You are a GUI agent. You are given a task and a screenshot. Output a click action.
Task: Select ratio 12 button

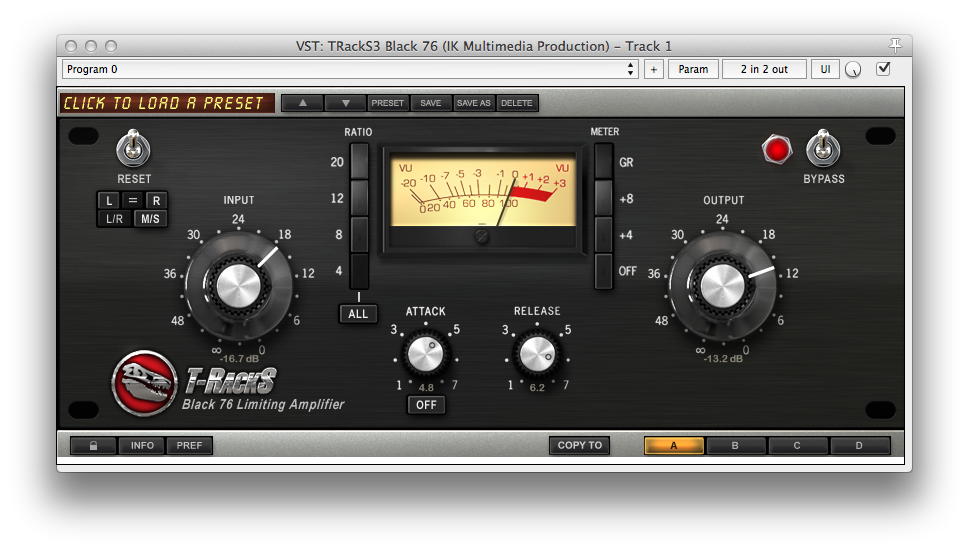pos(359,198)
